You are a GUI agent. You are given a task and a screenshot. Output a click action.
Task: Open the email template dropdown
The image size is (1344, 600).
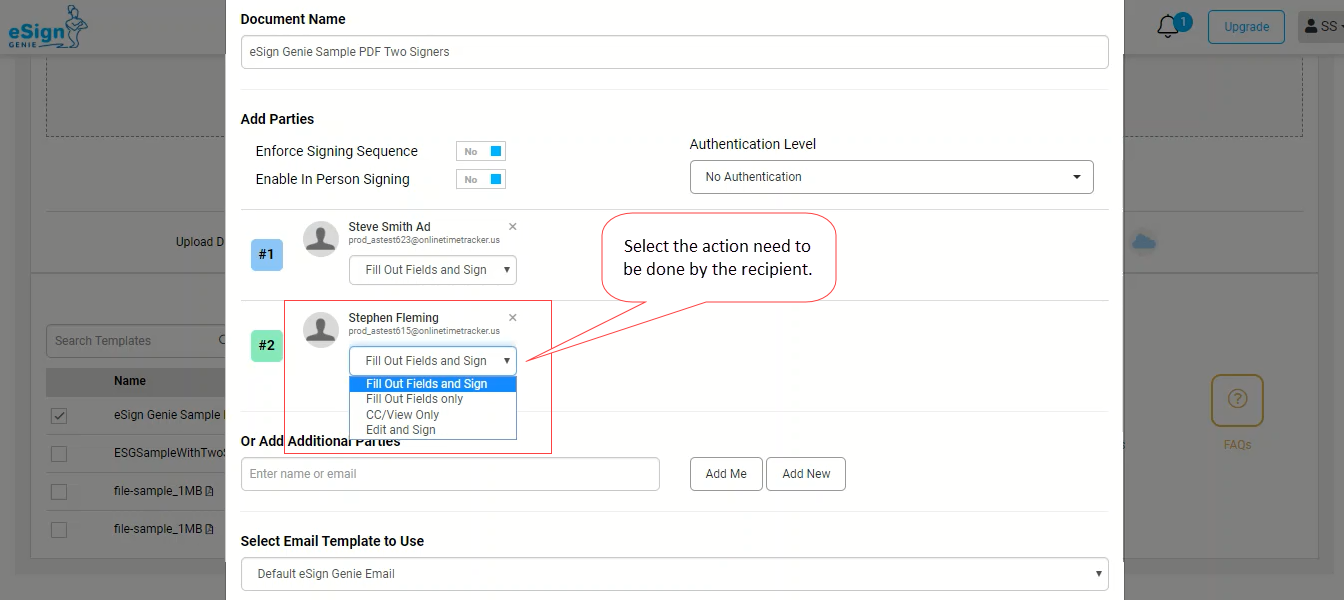tap(675, 574)
